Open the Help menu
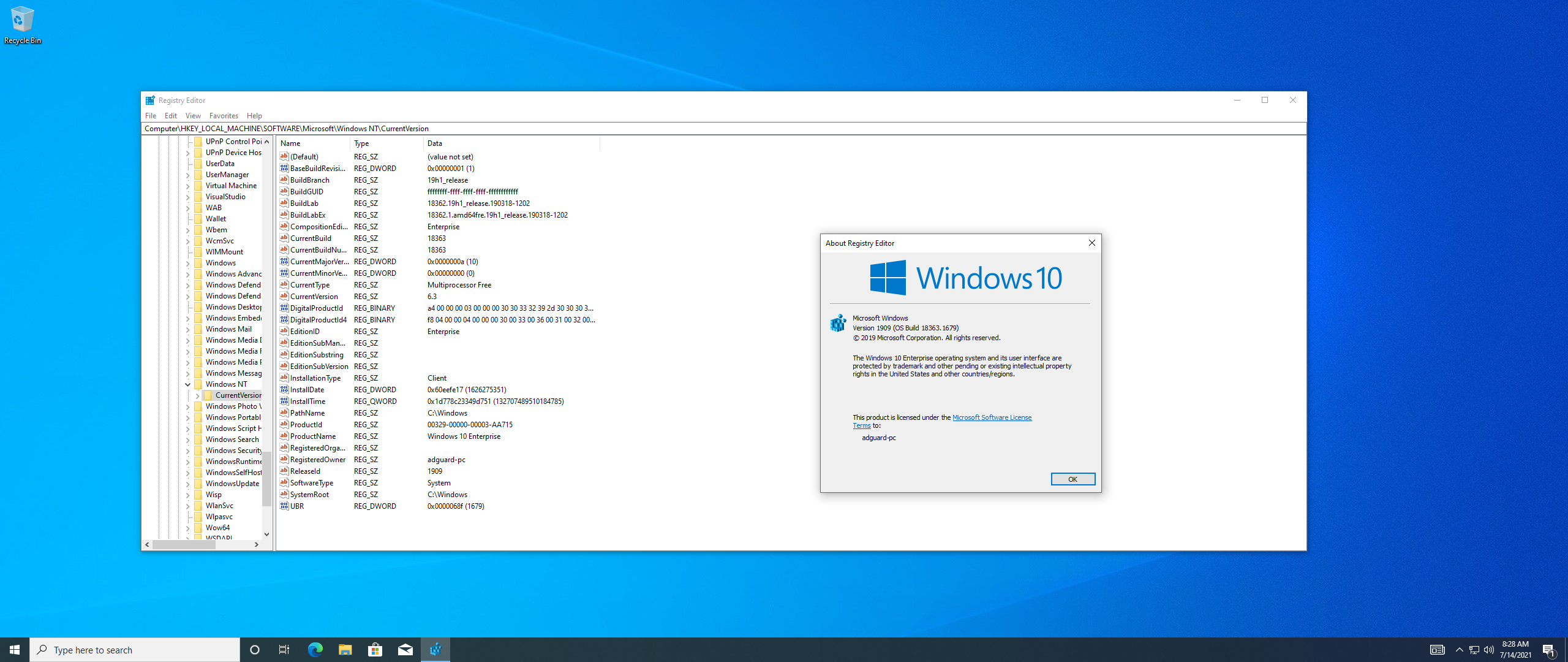The image size is (1568, 662). click(254, 115)
